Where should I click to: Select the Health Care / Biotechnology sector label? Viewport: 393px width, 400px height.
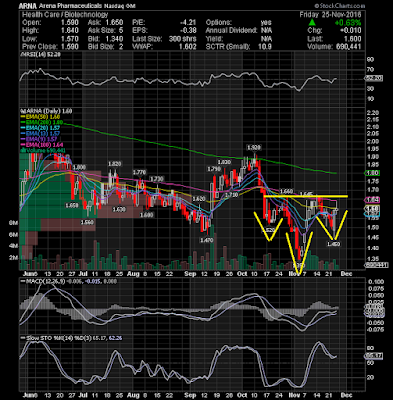pyautogui.click(x=65, y=14)
